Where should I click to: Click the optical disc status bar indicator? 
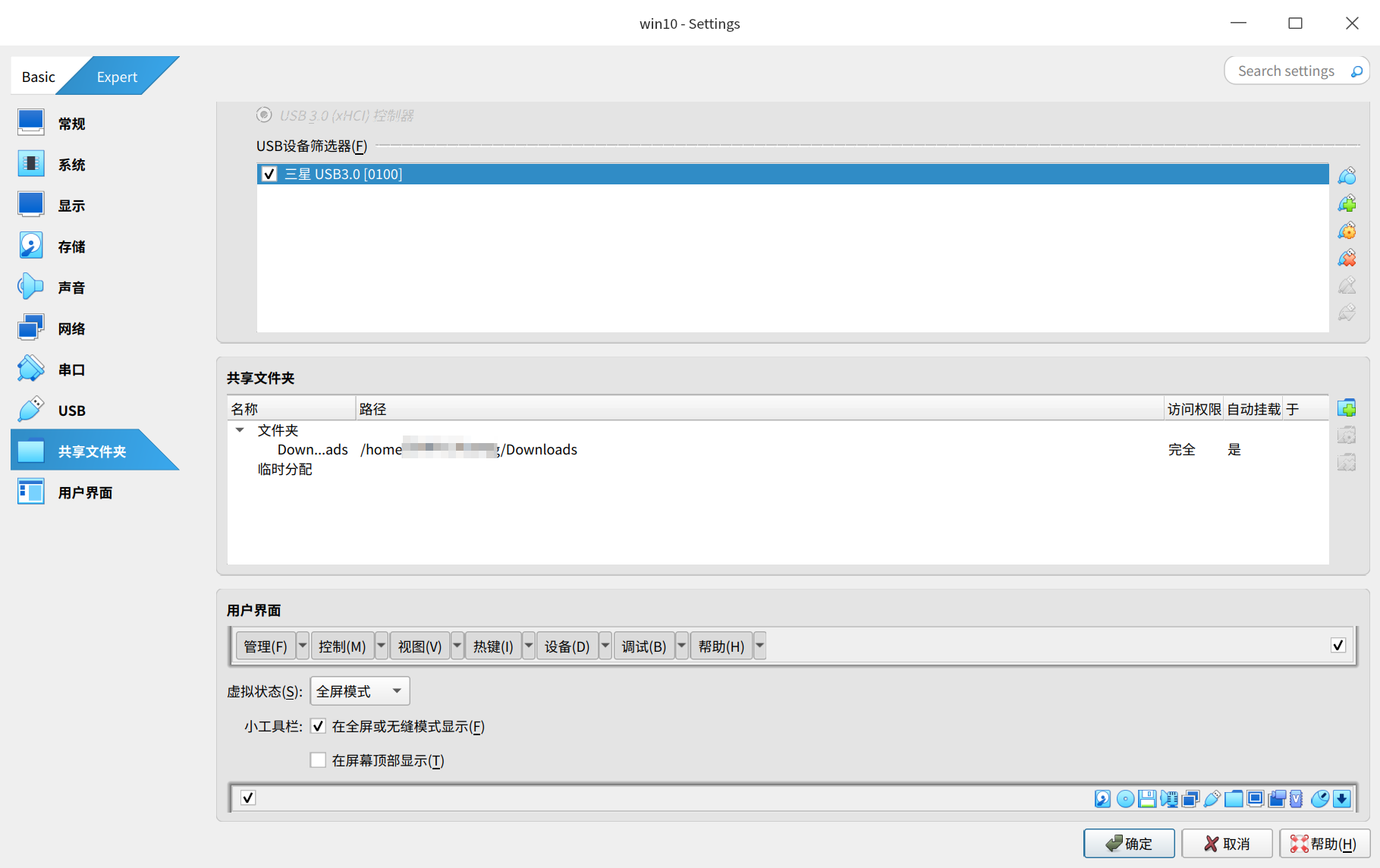[1126, 798]
